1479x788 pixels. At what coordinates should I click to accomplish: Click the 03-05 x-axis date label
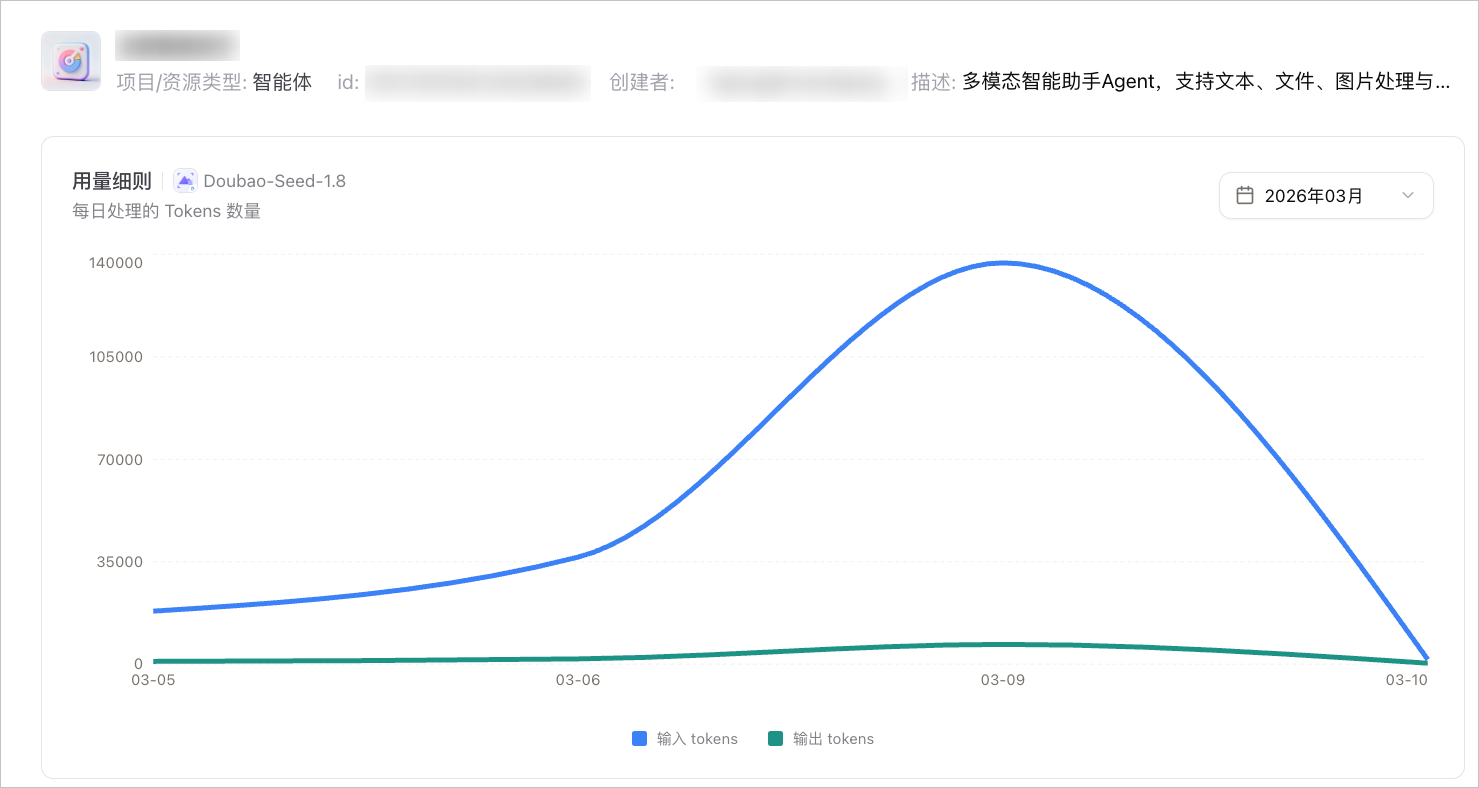(153, 681)
